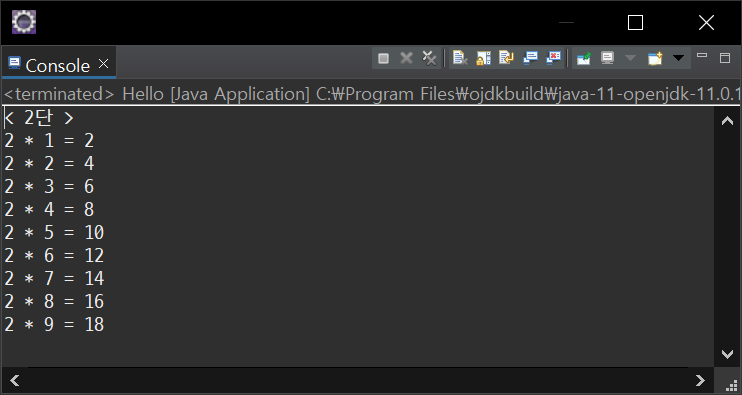
Task: Click the horizontal scrollbar right arrow
Action: 700,380
